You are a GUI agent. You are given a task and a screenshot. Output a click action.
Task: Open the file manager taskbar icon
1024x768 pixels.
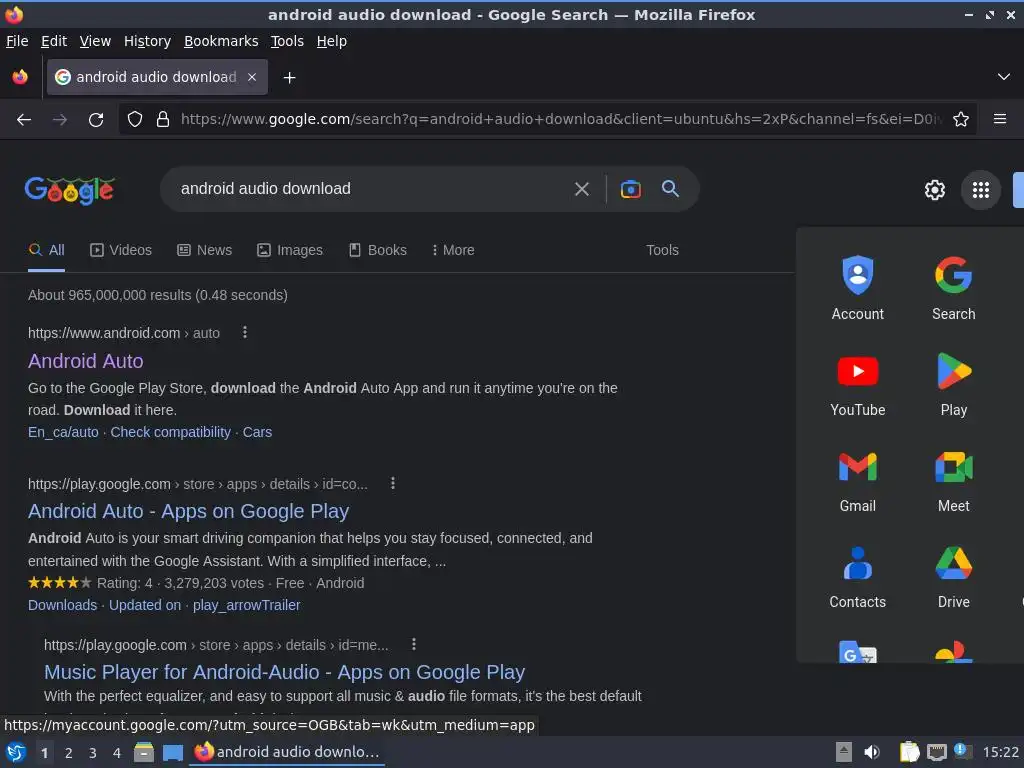[144, 752]
